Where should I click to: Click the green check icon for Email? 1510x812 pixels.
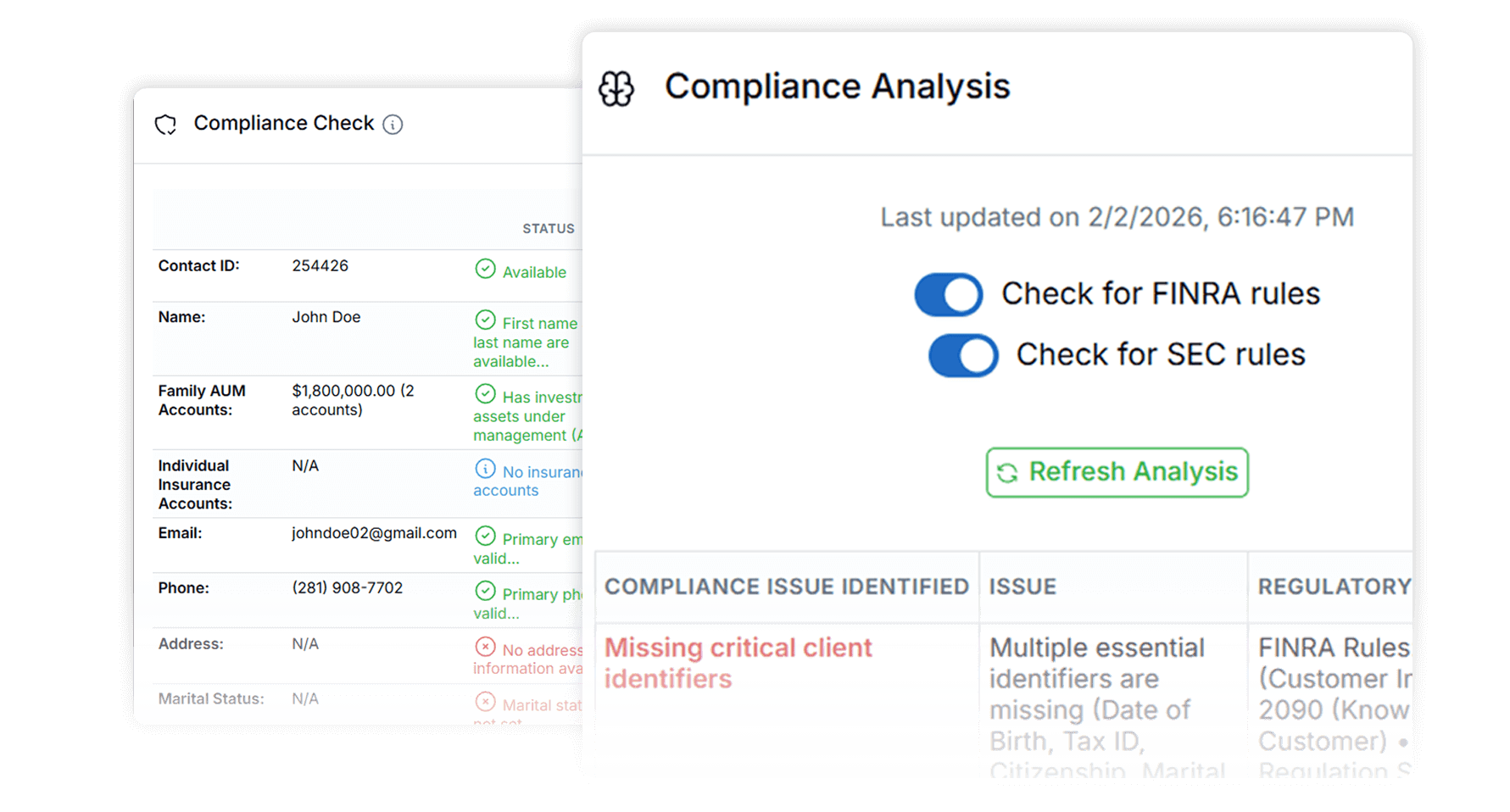(x=485, y=536)
